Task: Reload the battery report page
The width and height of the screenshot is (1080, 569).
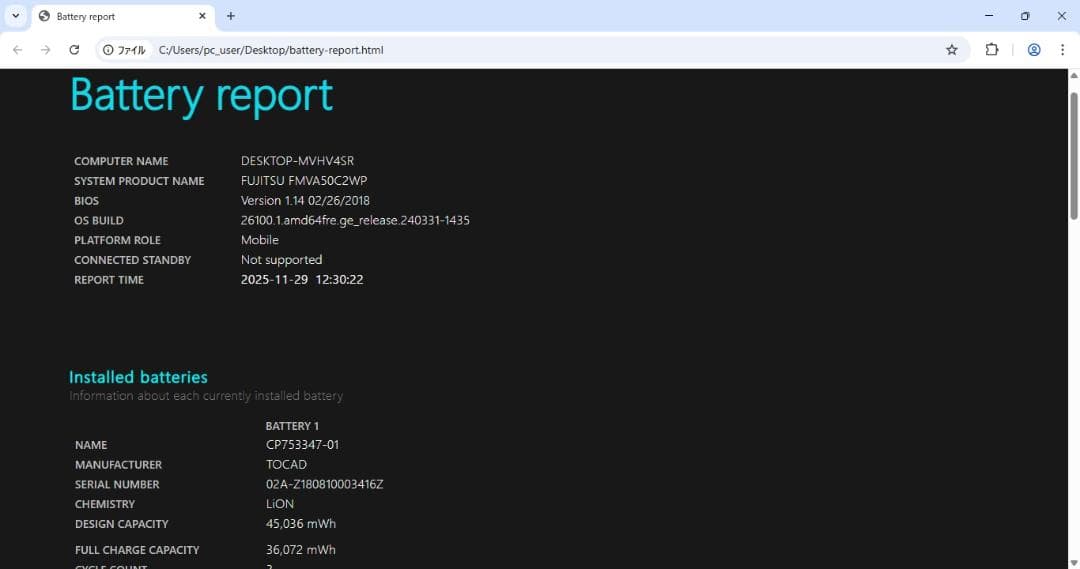Action: 74,50
